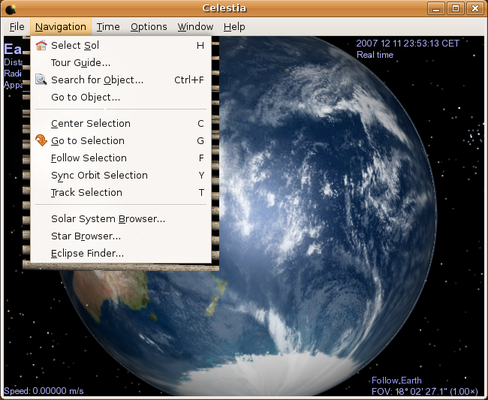Select Center Selection

pos(120,123)
